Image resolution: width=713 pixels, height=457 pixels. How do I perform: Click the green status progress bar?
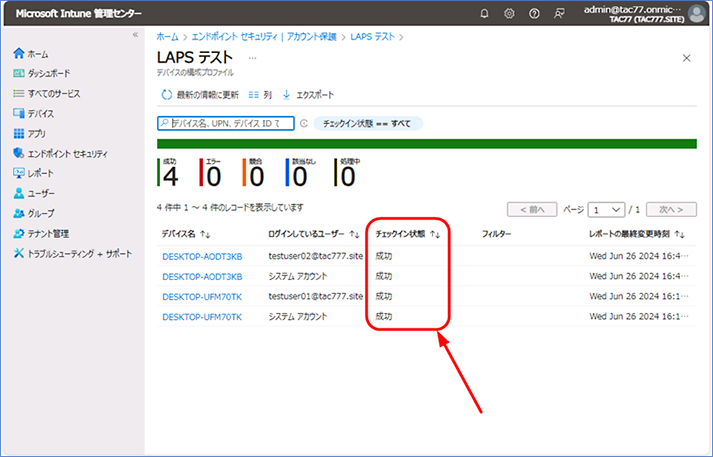click(427, 144)
